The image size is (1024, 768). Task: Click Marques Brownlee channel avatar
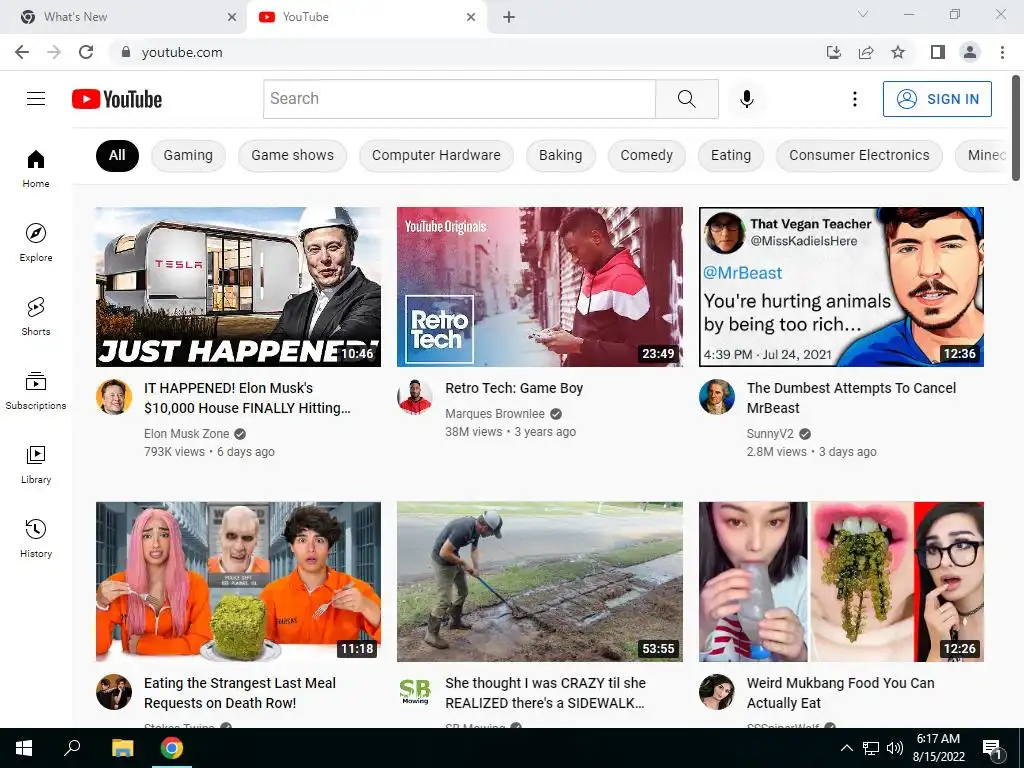415,396
